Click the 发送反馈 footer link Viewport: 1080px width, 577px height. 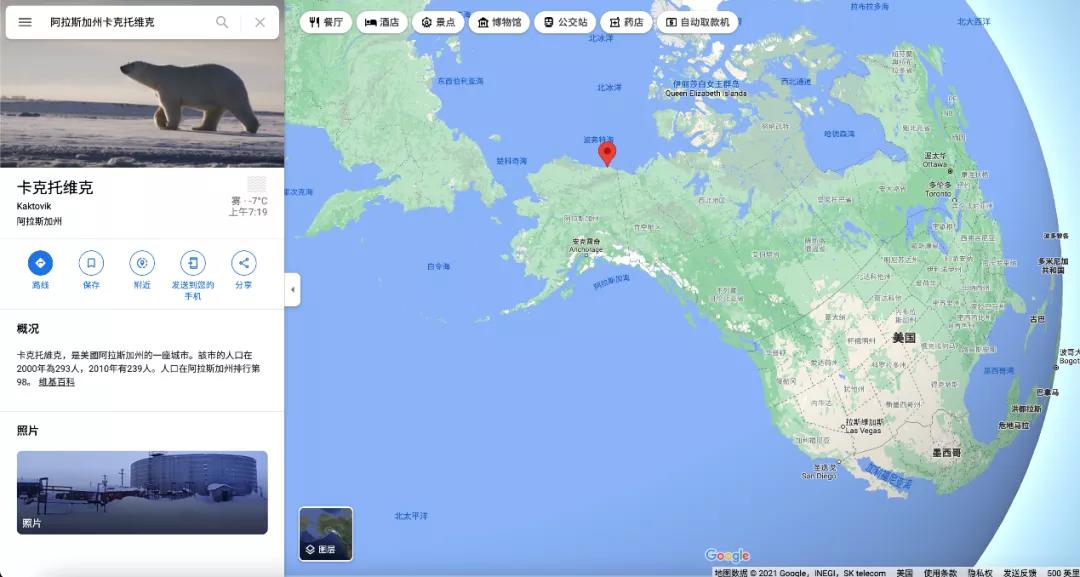[1020, 572]
